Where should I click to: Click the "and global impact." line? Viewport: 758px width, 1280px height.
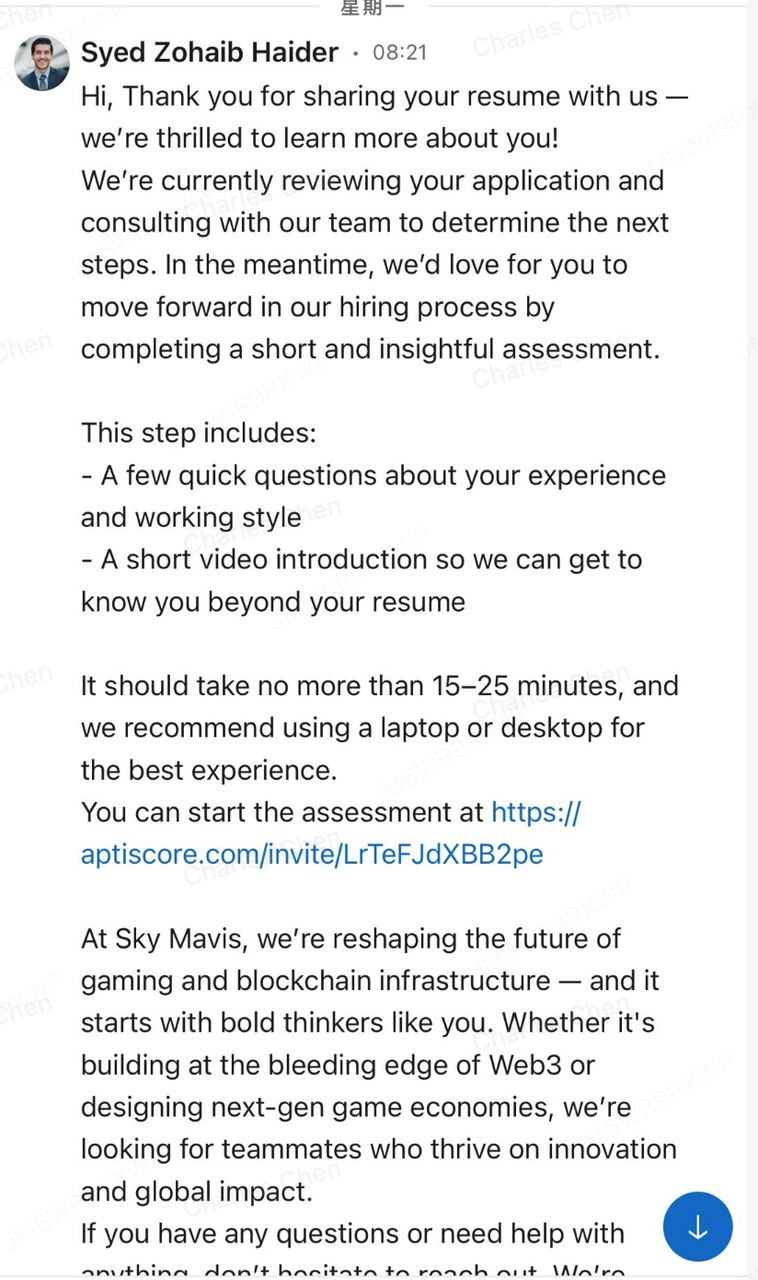click(x=197, y=1192)
